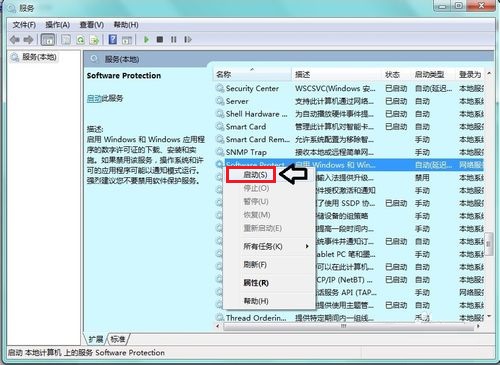This screenshot has height=365, width=500.
Task: Click the horizontal scrollbar left arrow
Action: [x=218, y=326]
